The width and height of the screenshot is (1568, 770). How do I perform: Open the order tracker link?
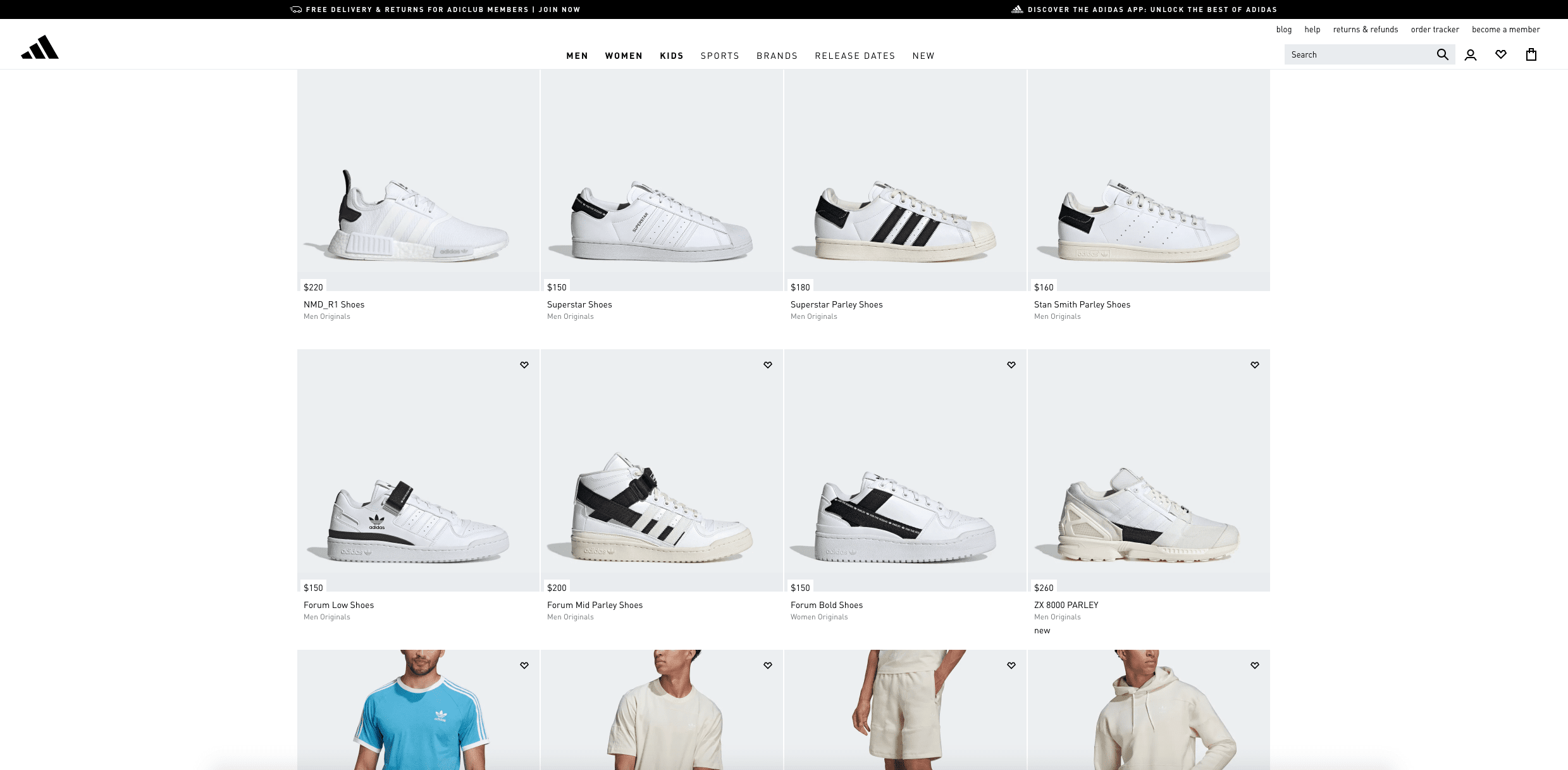[x=1435, y=30]
